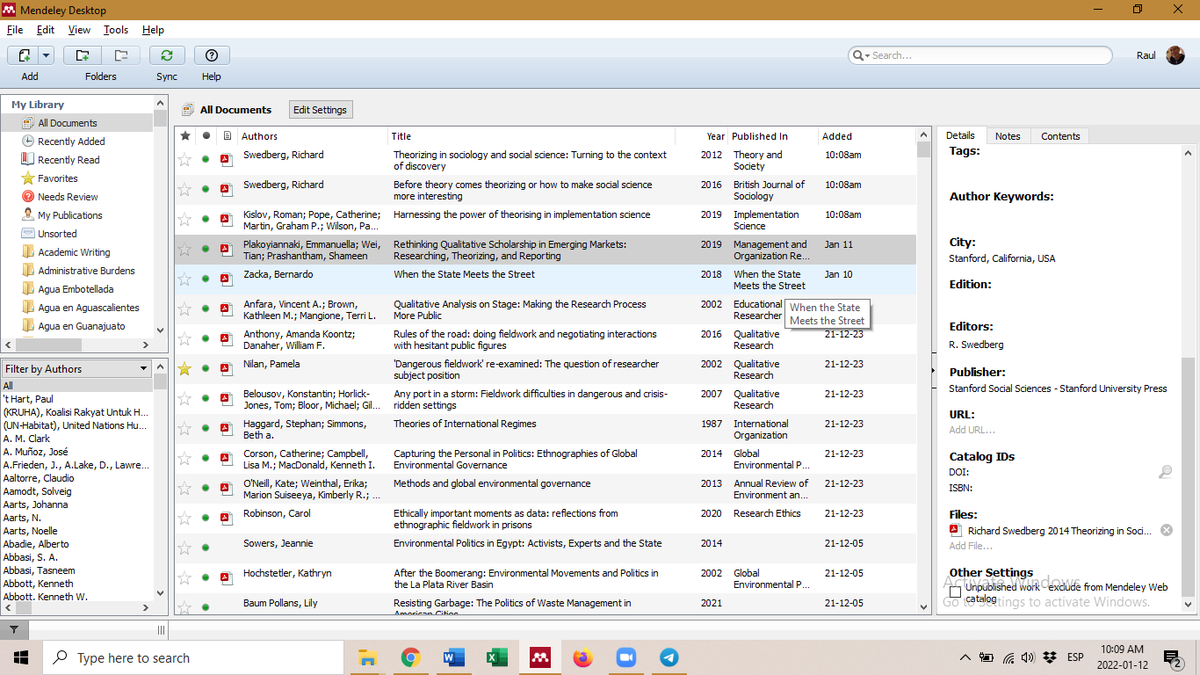This screenshot has height=675, width=1200.
Task: Open PDF icon for Robinson, Carol row
Action: point(226,518)
